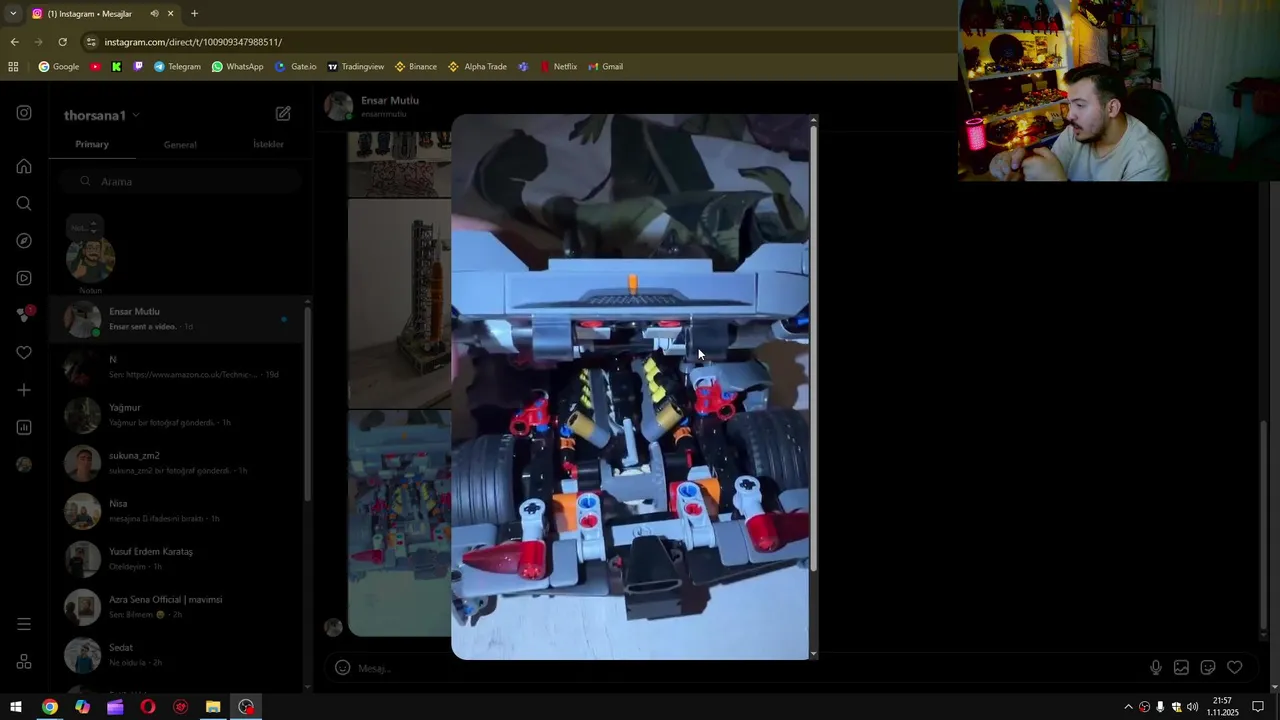
Task: Open Explore compass icon in sidebar
Action: click(x=24, y=241)
